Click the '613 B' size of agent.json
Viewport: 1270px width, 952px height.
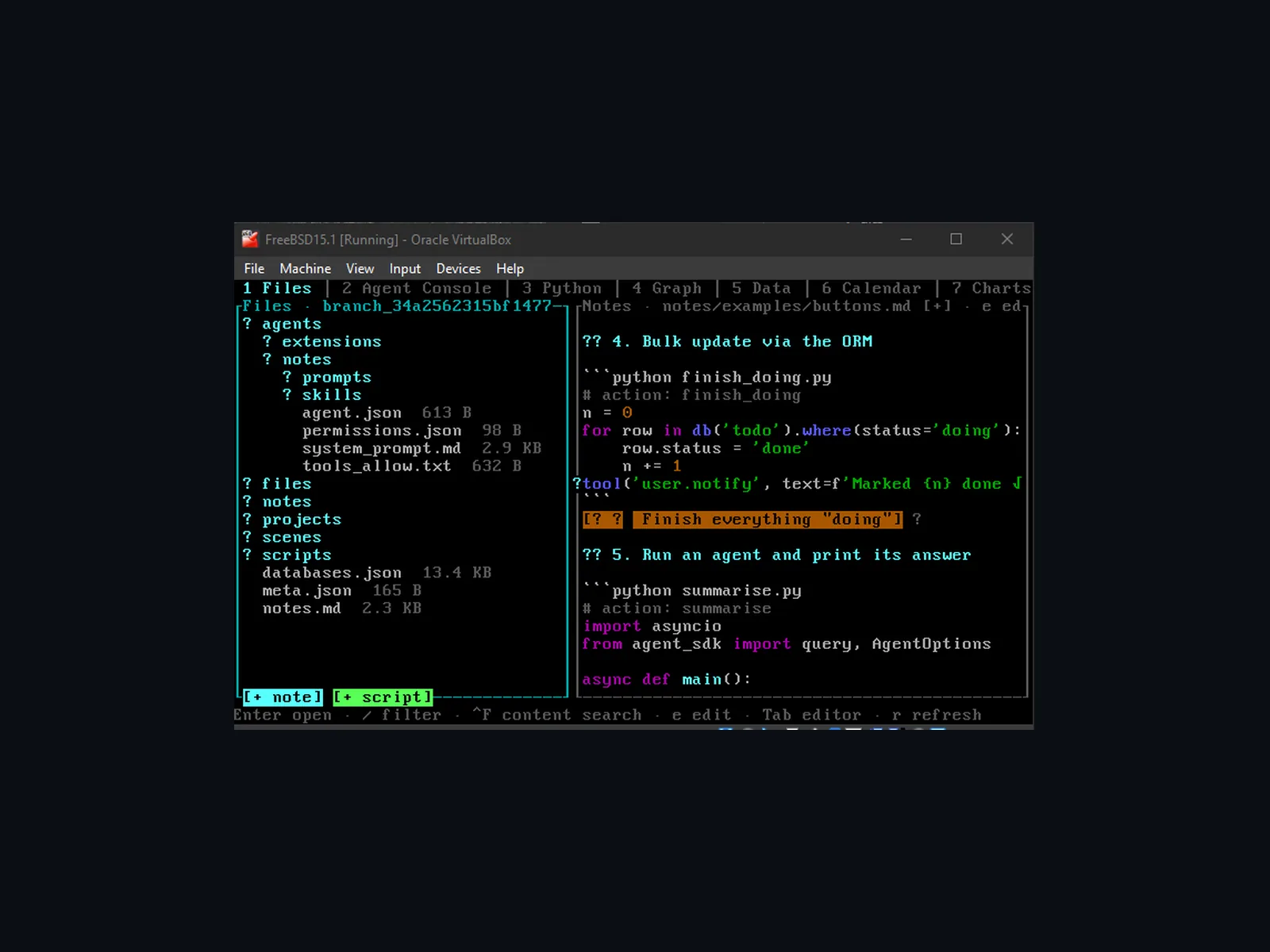[x=447, y=413]
